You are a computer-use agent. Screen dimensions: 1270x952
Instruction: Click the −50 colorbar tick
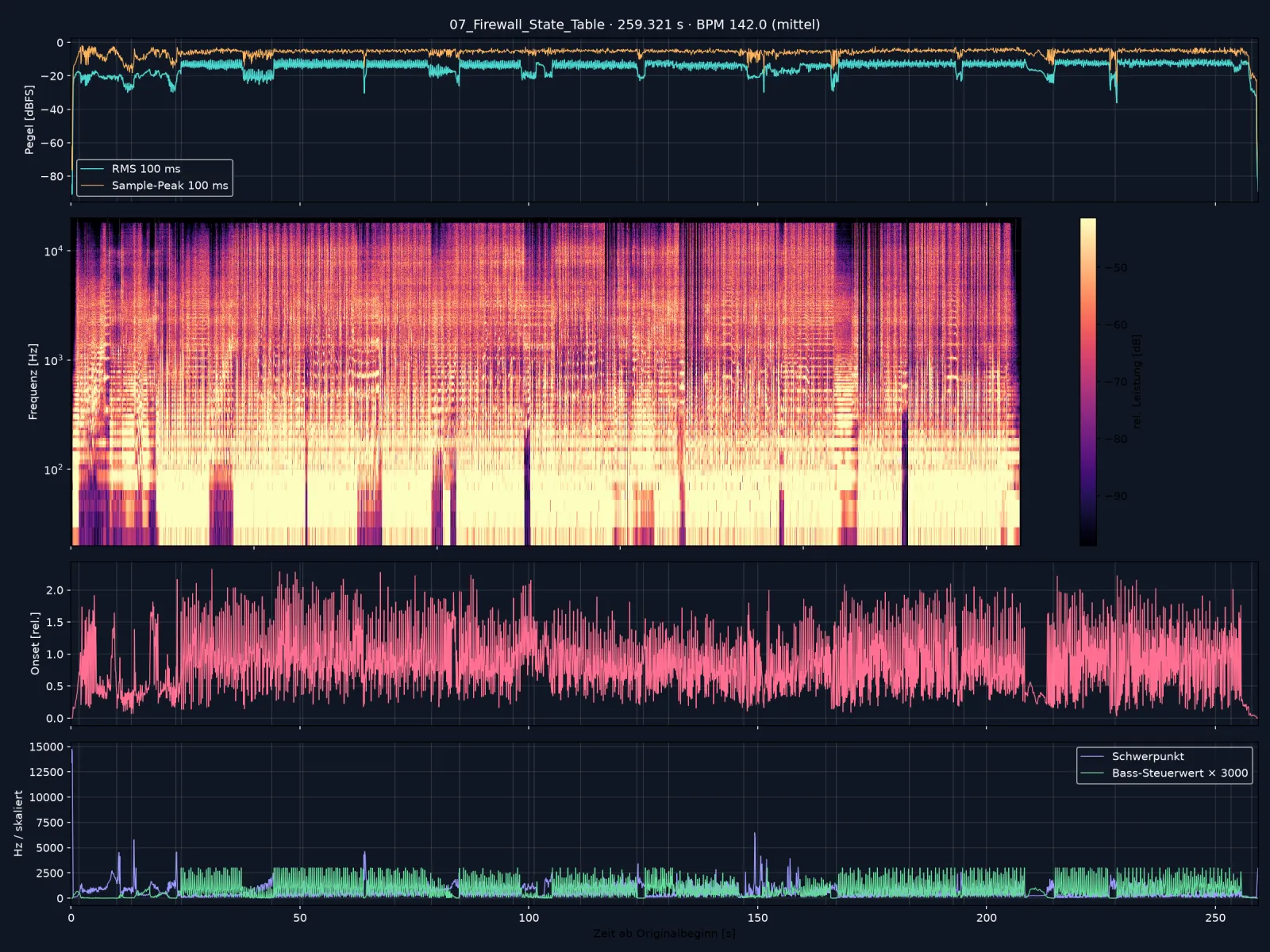click(1115, 268)
